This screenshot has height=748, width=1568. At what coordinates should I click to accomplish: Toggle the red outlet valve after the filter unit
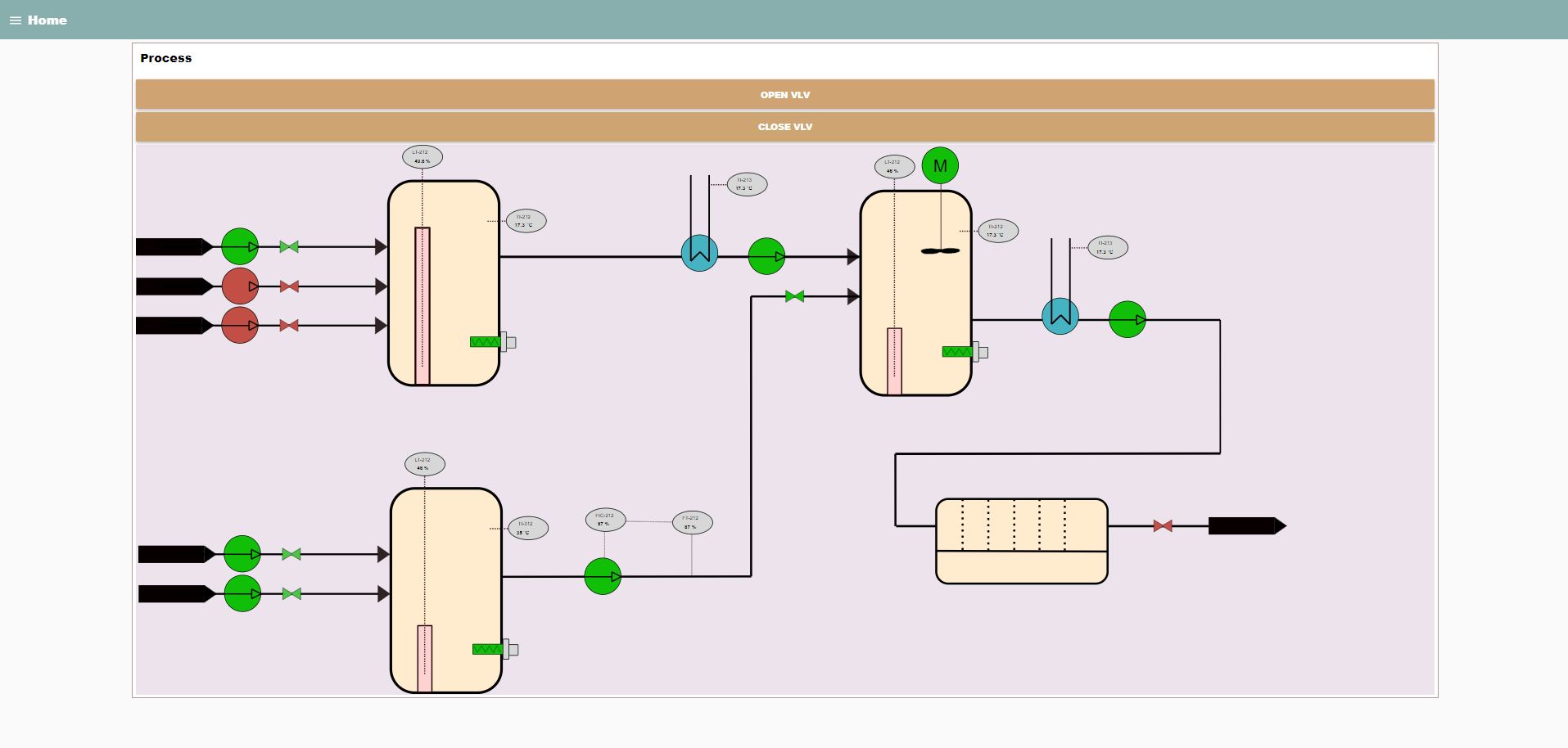point(1163,526)
